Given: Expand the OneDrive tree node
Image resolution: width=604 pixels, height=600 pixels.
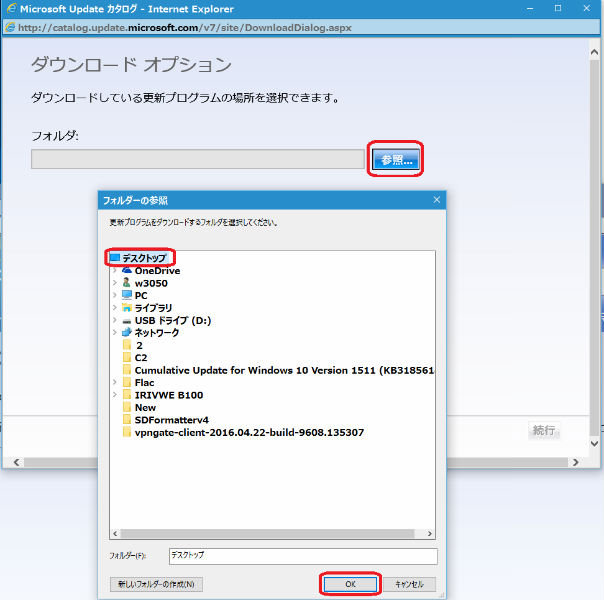Looking at the screenshot, I should (x=115, y=270).
